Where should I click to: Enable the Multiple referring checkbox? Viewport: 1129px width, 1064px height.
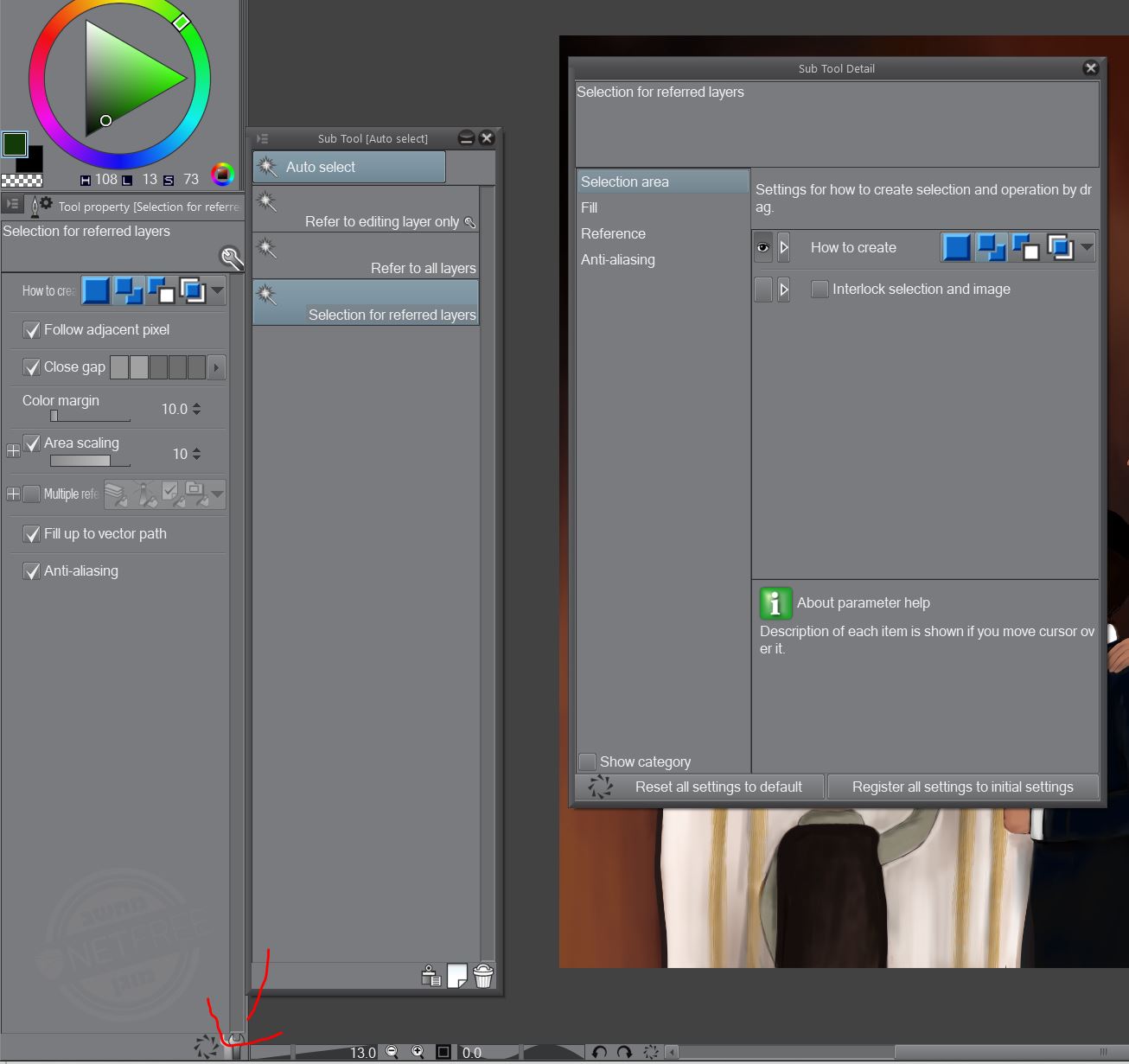click(32, 494)
